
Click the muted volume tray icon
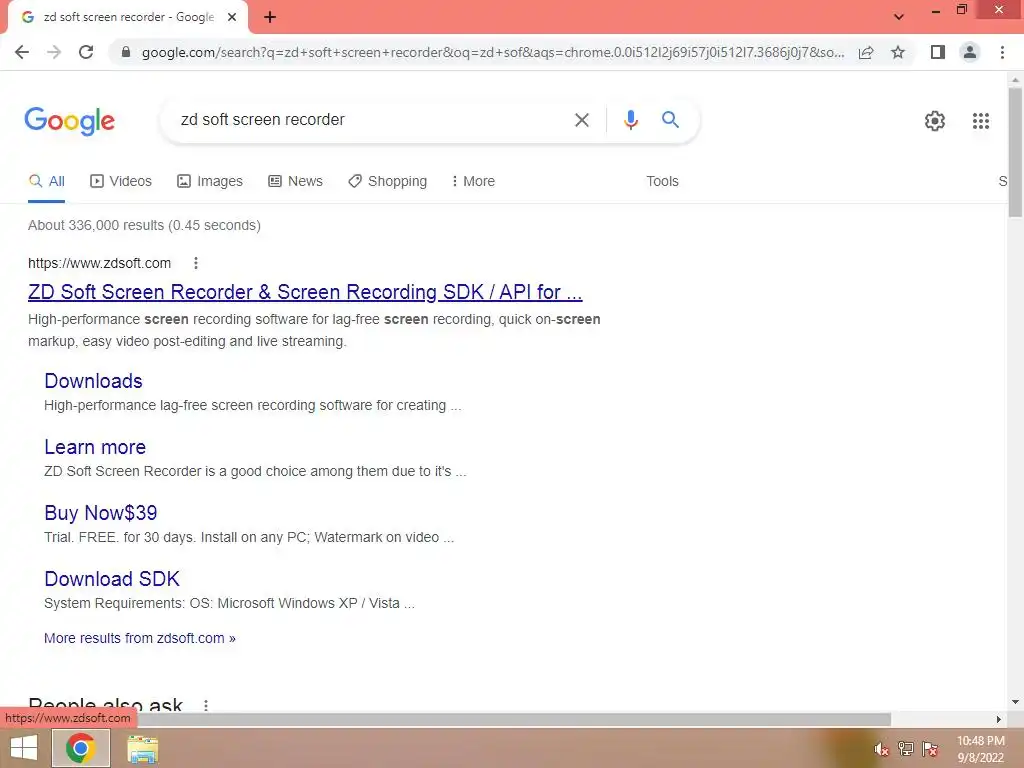pyautogui.click(x=882, y=749)
